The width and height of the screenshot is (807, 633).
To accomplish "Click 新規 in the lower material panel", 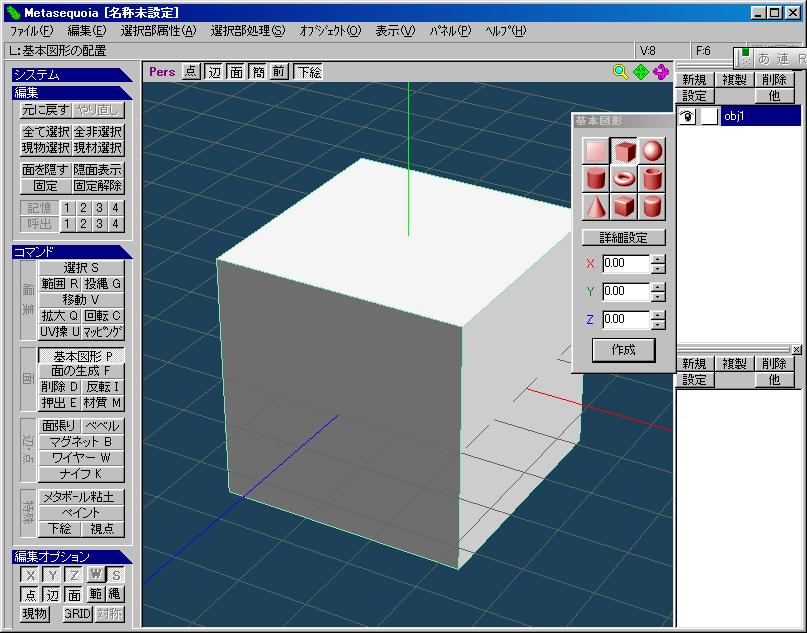I will [x=694, y=364].
